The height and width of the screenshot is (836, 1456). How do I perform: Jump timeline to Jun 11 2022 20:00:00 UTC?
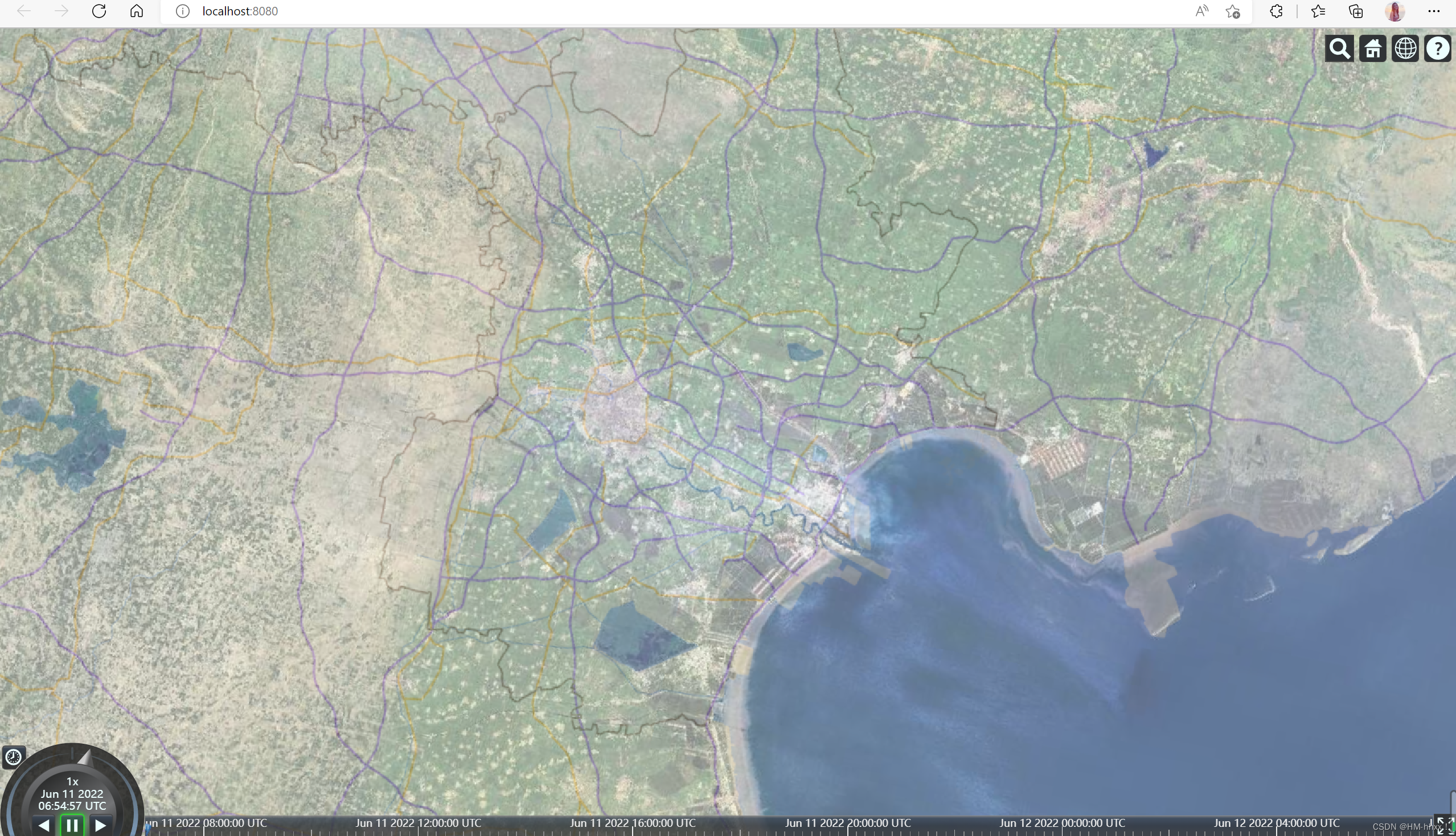(847, 823)
